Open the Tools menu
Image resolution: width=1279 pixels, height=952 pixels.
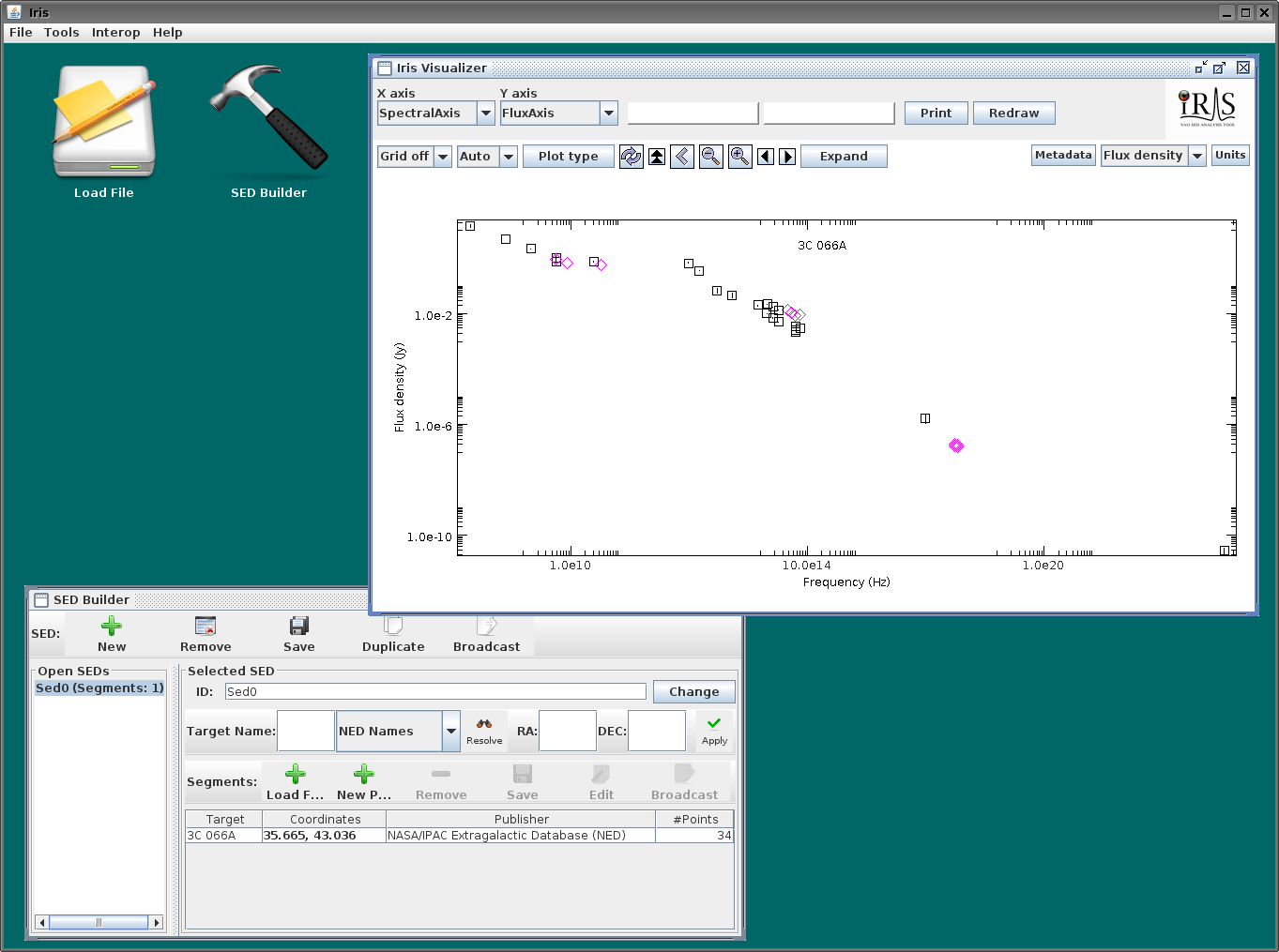pyautogui.click(x=62, y=32)
